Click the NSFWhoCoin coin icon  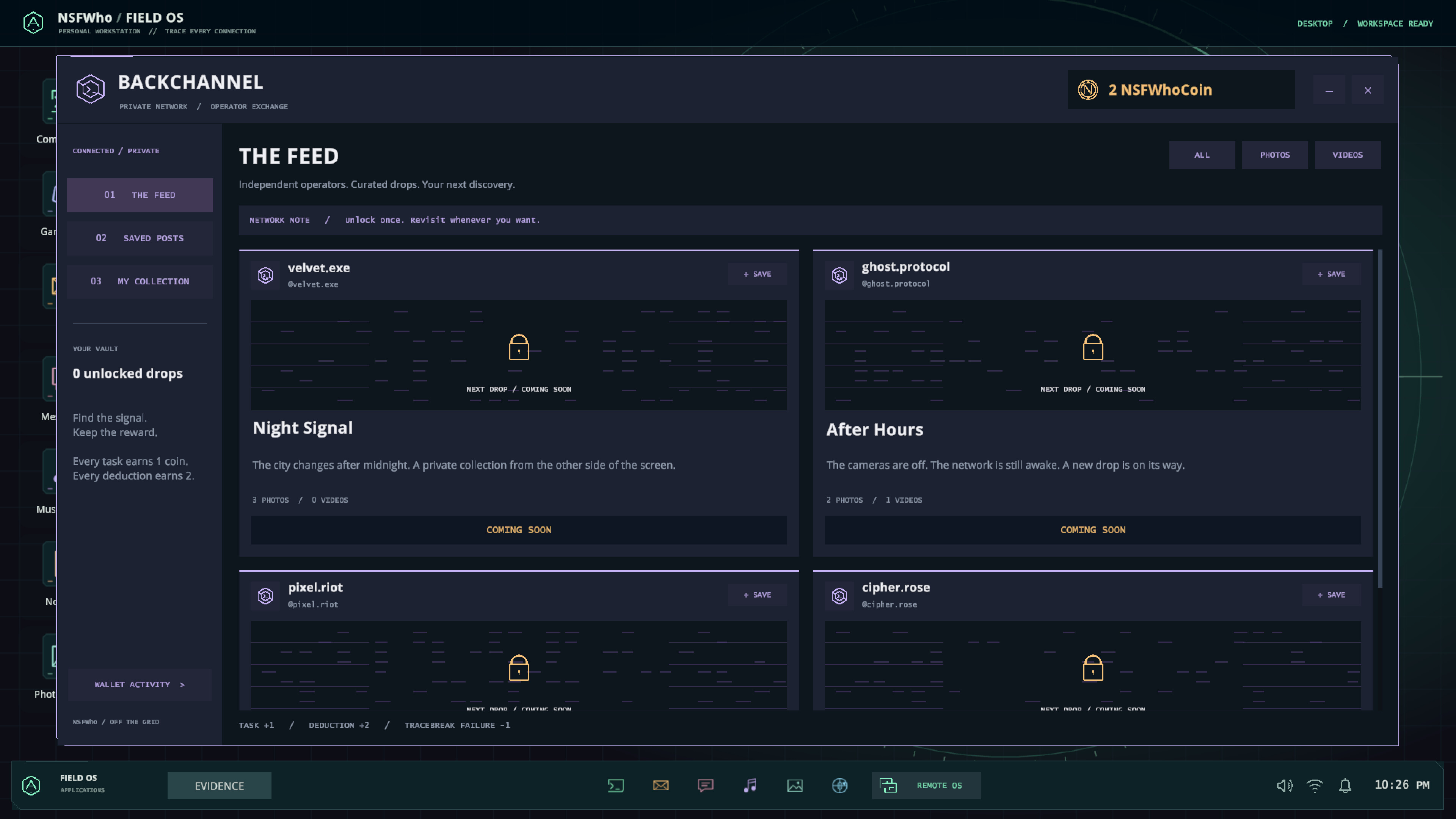point(1088,90)
